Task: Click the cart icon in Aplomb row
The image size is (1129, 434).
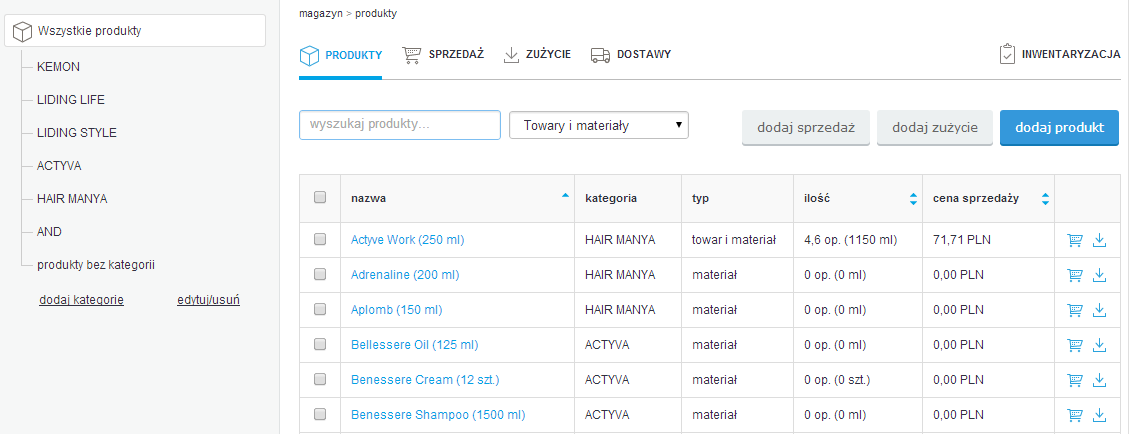Action: [1076, 310]
